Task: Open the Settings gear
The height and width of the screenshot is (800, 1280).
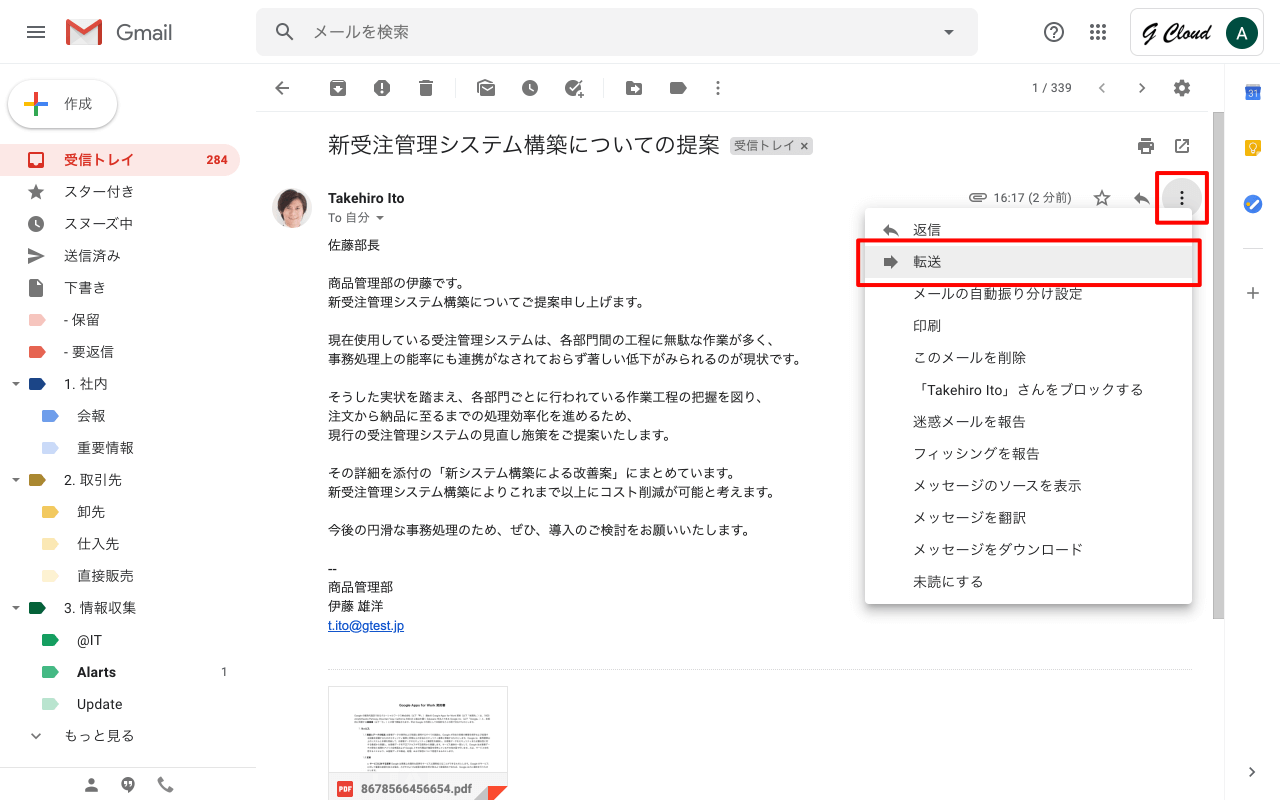Action: point(1182,88)
